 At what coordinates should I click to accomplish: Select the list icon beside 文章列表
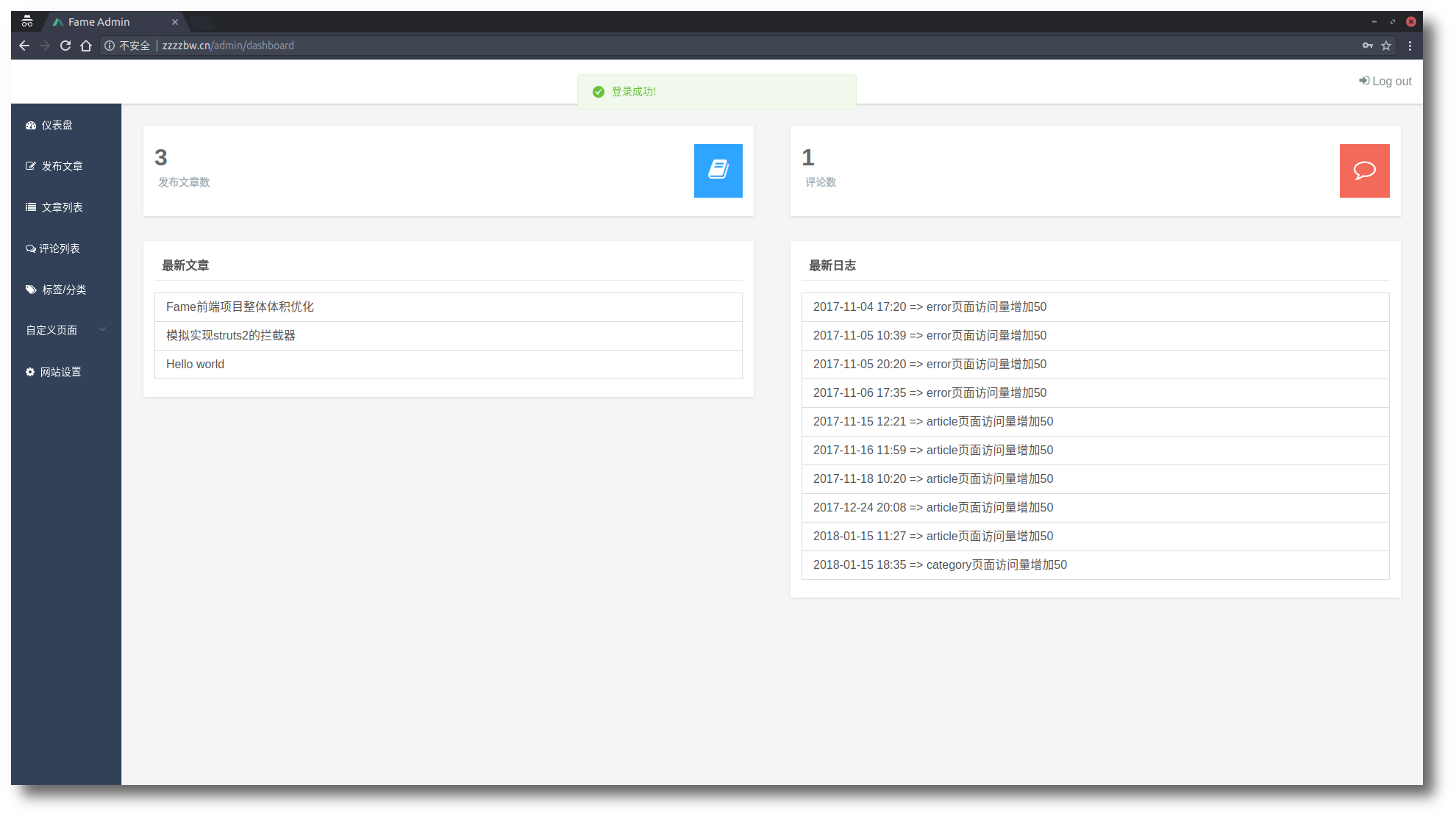tap(30, 207)
